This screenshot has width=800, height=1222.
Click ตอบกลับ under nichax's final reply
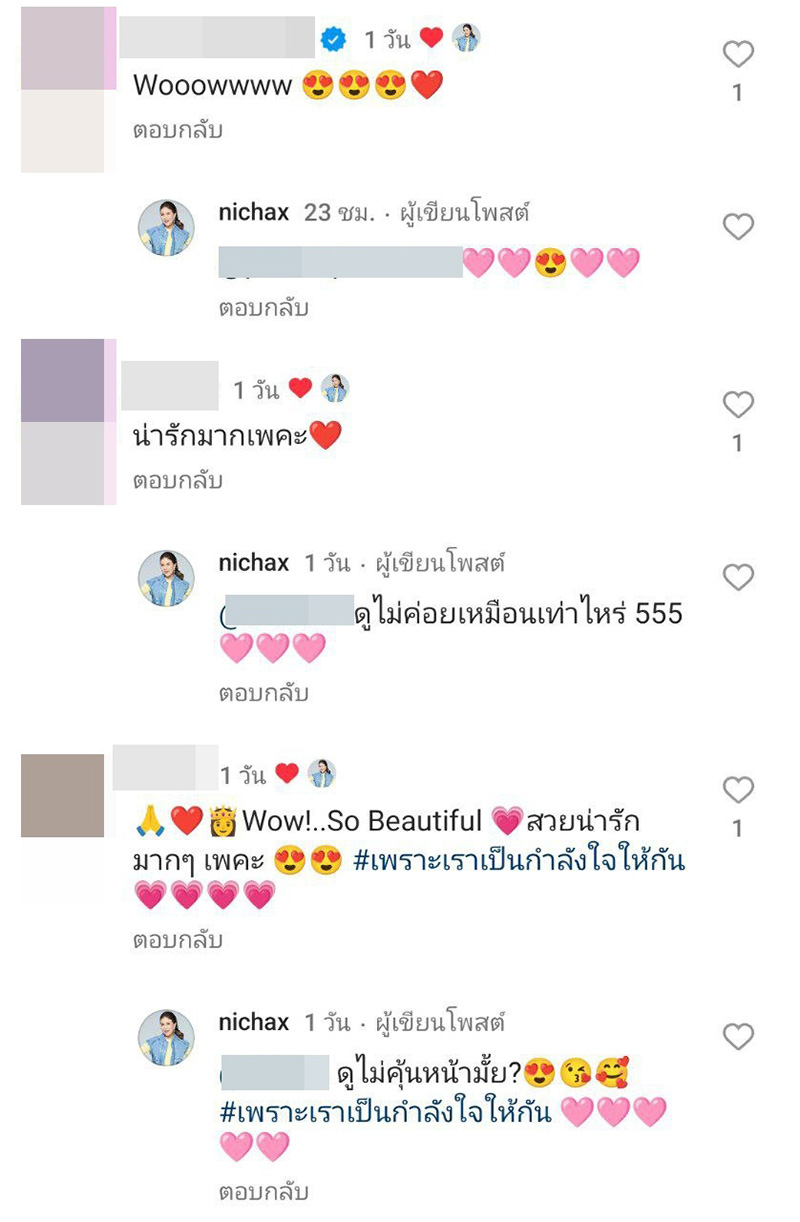pyautogui.click(x=263, y=1192)
